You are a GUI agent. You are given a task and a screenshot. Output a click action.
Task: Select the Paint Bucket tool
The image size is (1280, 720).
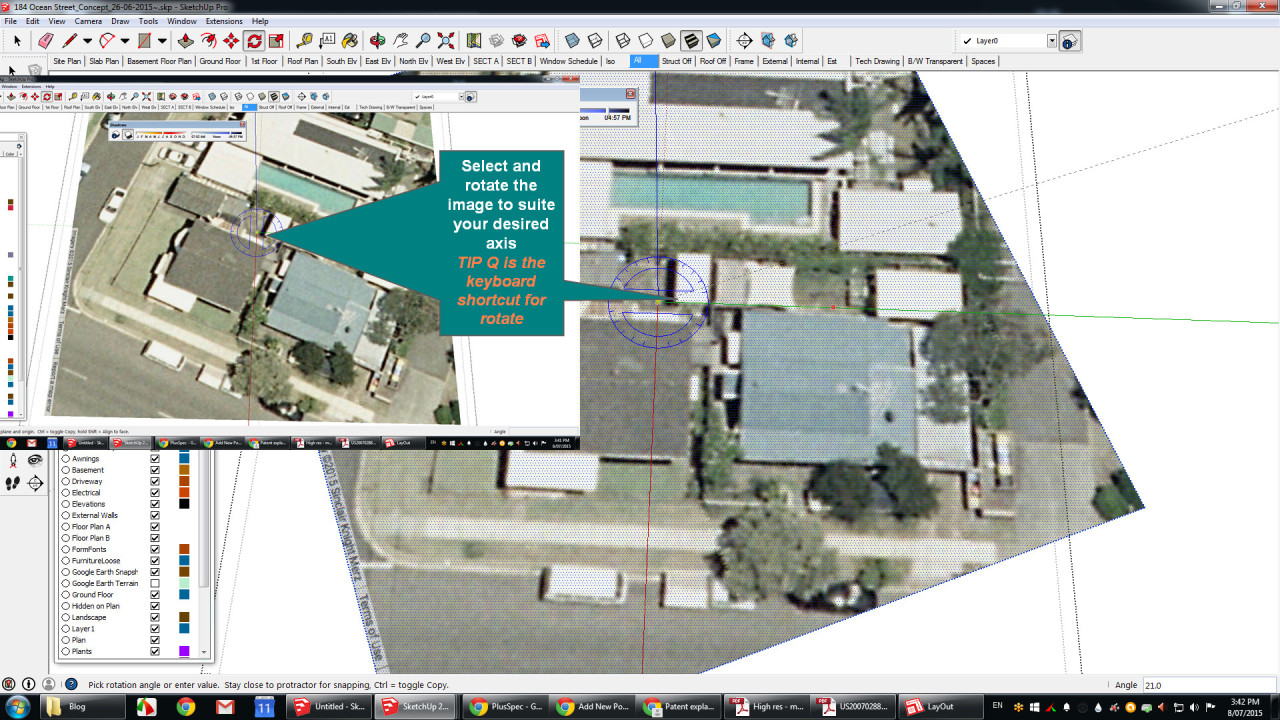pos(350,41)
